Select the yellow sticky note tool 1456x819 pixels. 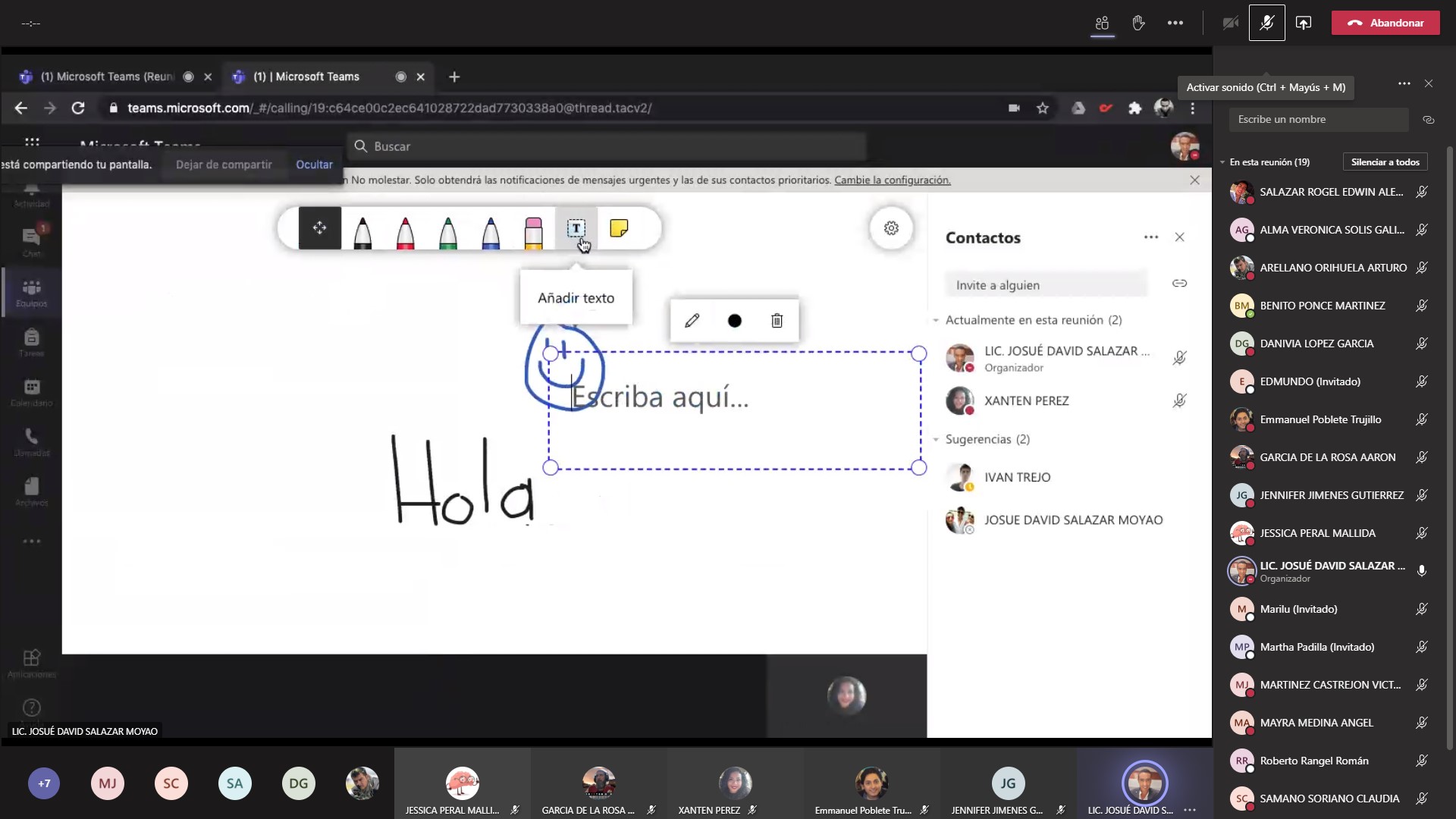pos(619,228)
